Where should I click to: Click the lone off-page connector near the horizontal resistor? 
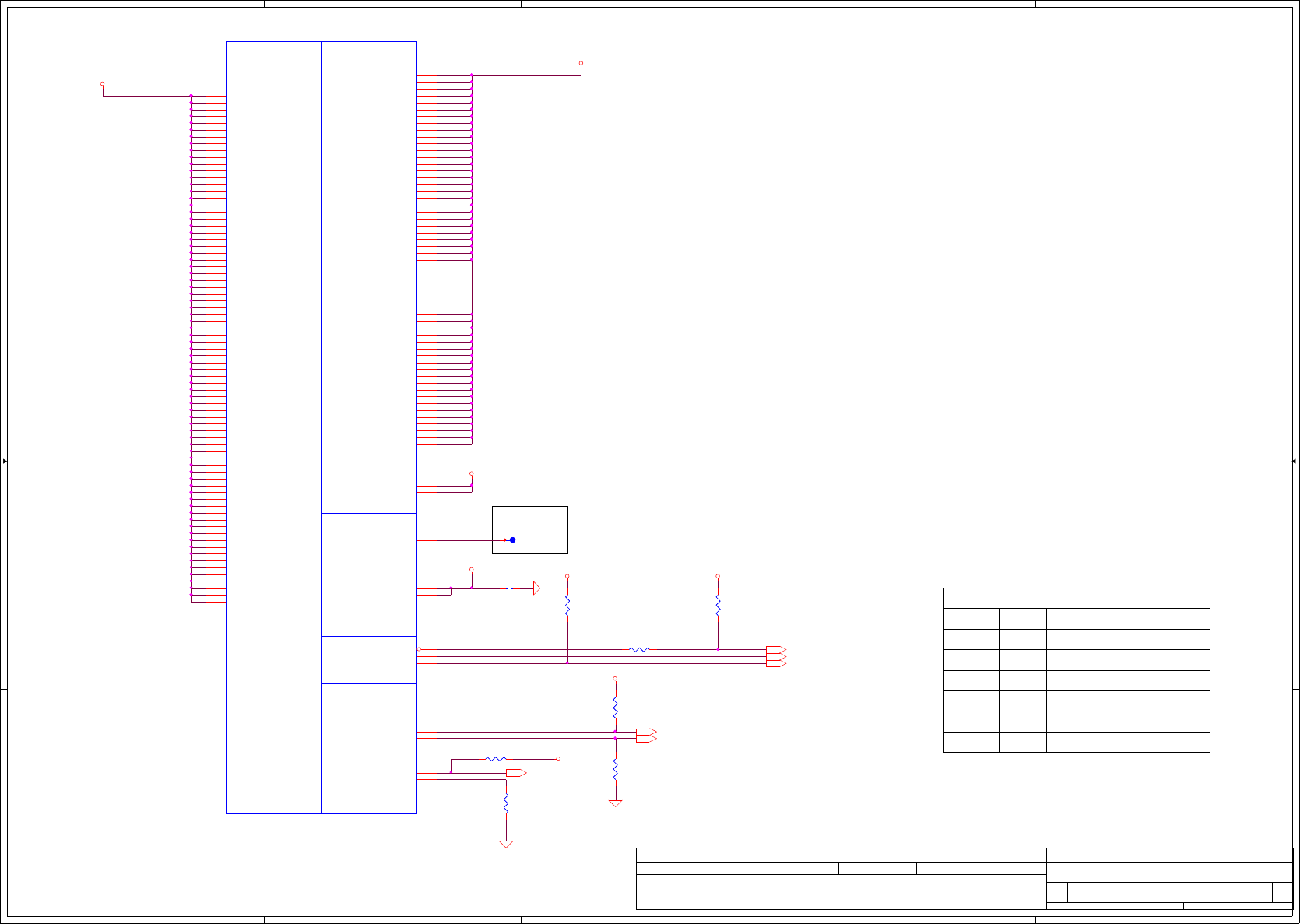click(x=516, y=772)
